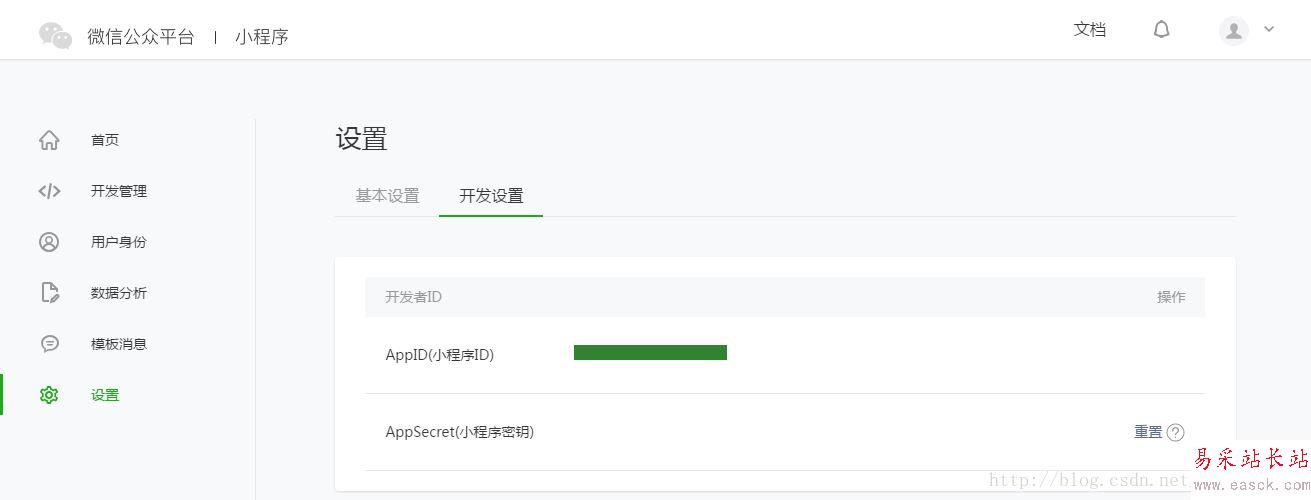Click the home icon in sidebar
This screenshot has height=500, width=1311.
click(49, 140)
